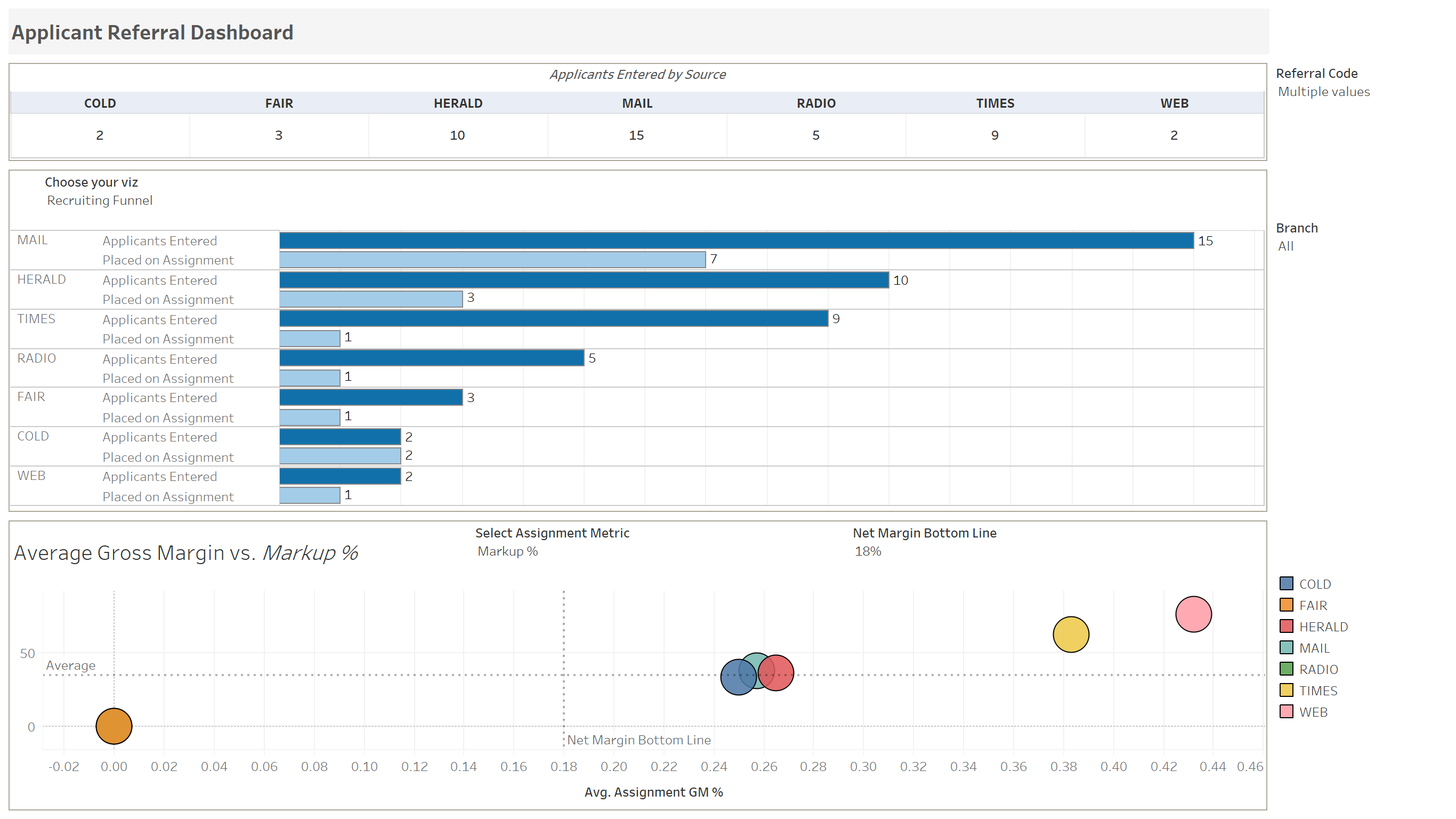Click the FAIR legend color swatch
1456x819 pixels.
click(1287, 605)
